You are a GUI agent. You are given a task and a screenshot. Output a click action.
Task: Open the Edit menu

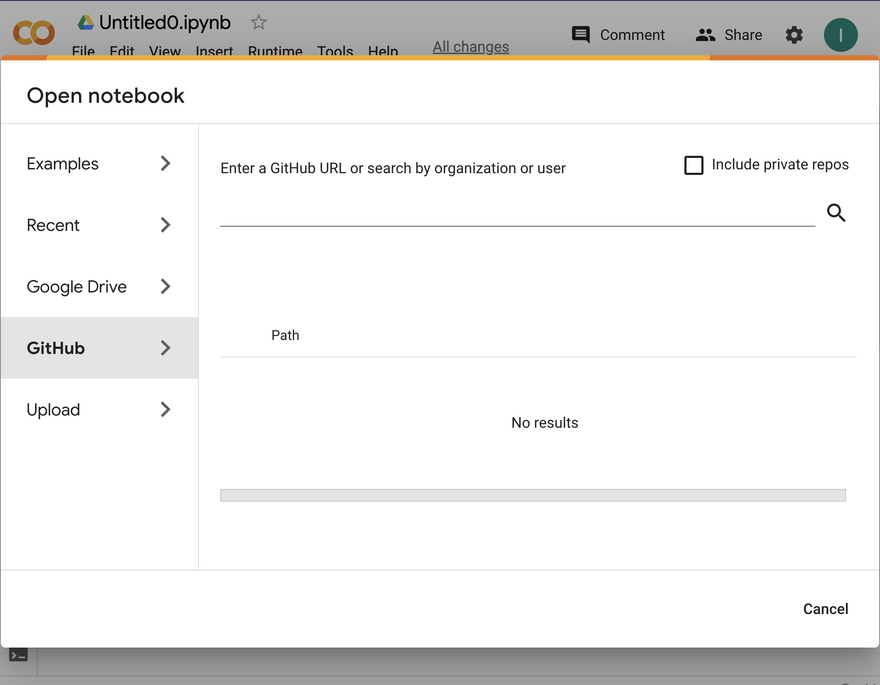click(x=122, y=50)
